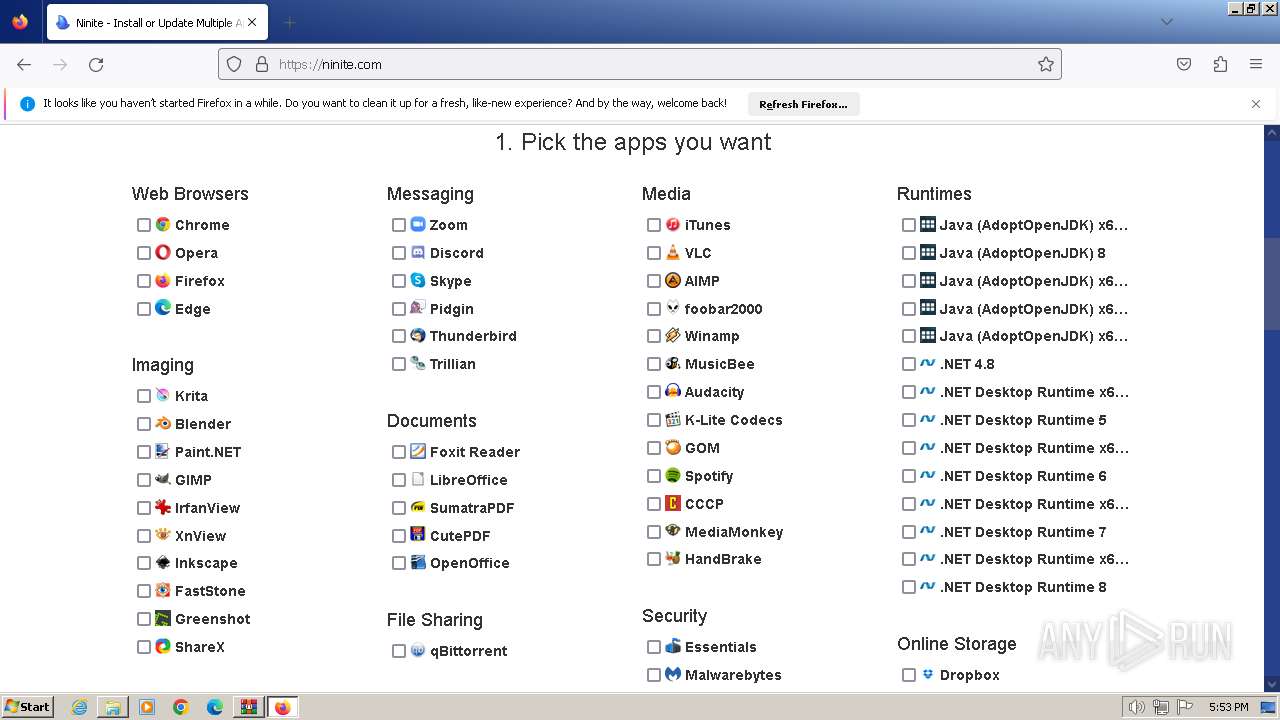
Task: Click the ninite.com address bar
Action: coord(640,64)
